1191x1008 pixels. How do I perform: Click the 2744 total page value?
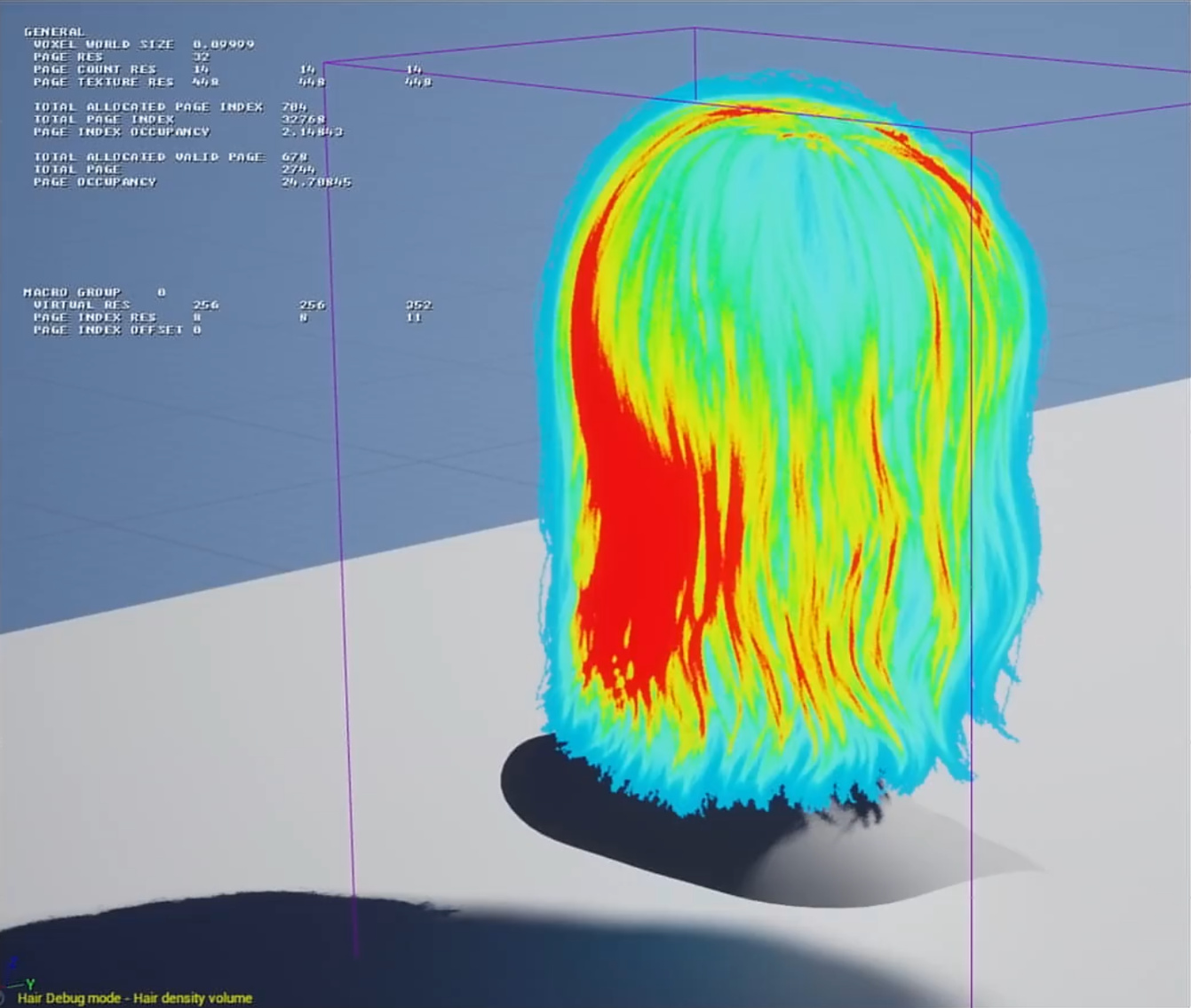(298, 170)
